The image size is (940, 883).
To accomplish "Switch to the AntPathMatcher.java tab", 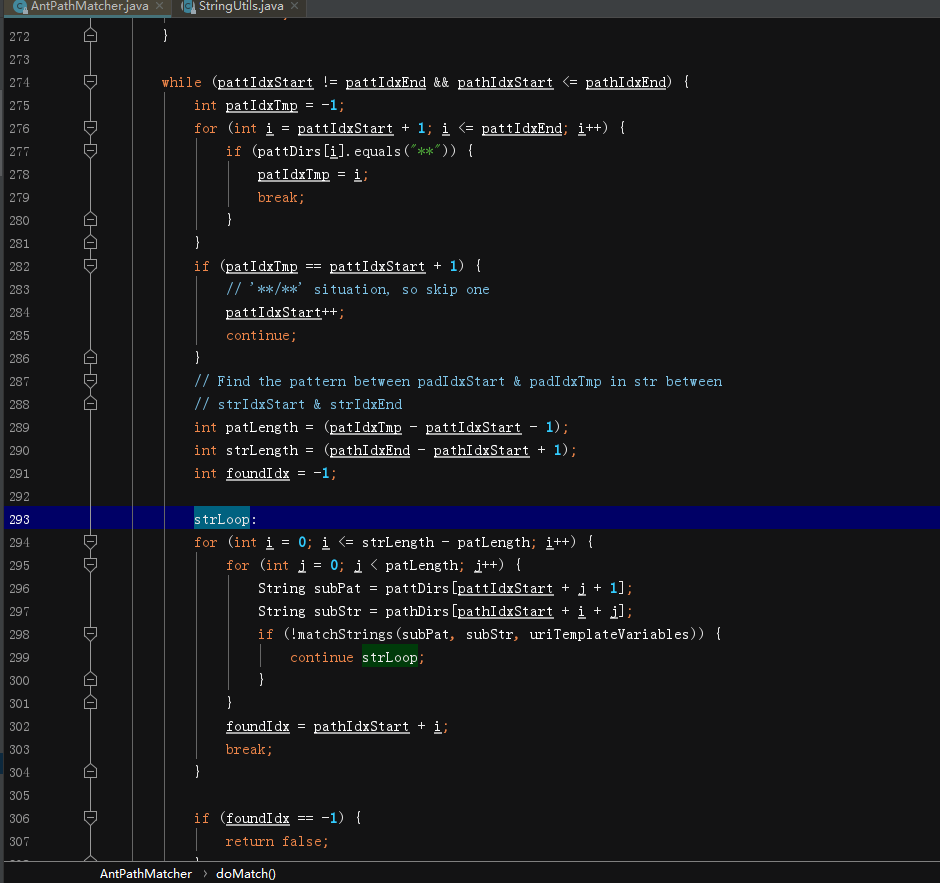I will (x=89, y=7).
